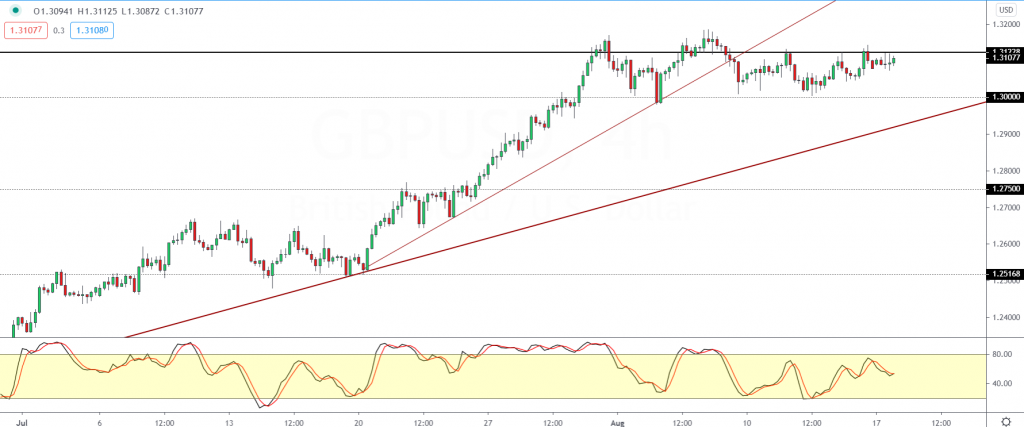The width and height of the screenshot is (1024, 427).
Task: Click the Aug date on time axis
Action: click(618, 422)
